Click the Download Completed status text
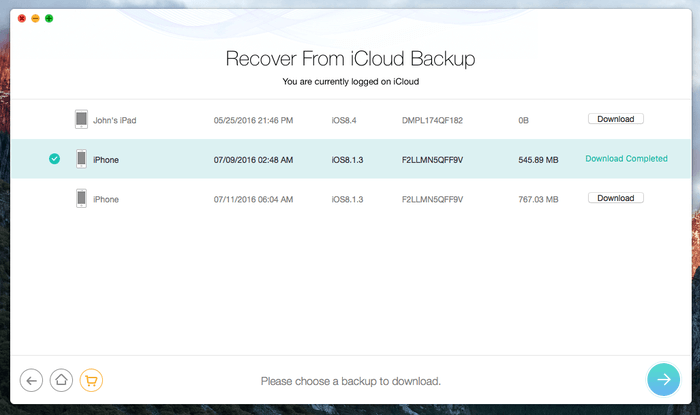This screenshot has height=415, width=700. [626, 159]
